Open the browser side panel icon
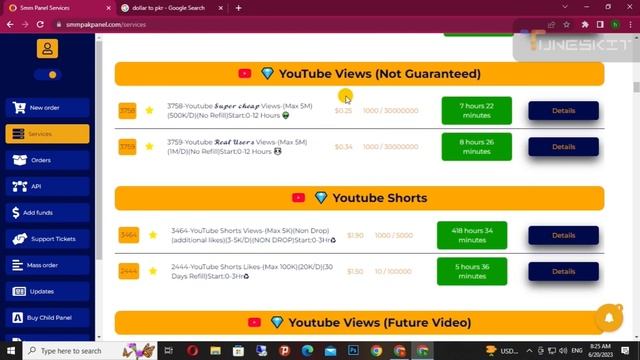This screenshot has width=640, height=360. [600, 24]
